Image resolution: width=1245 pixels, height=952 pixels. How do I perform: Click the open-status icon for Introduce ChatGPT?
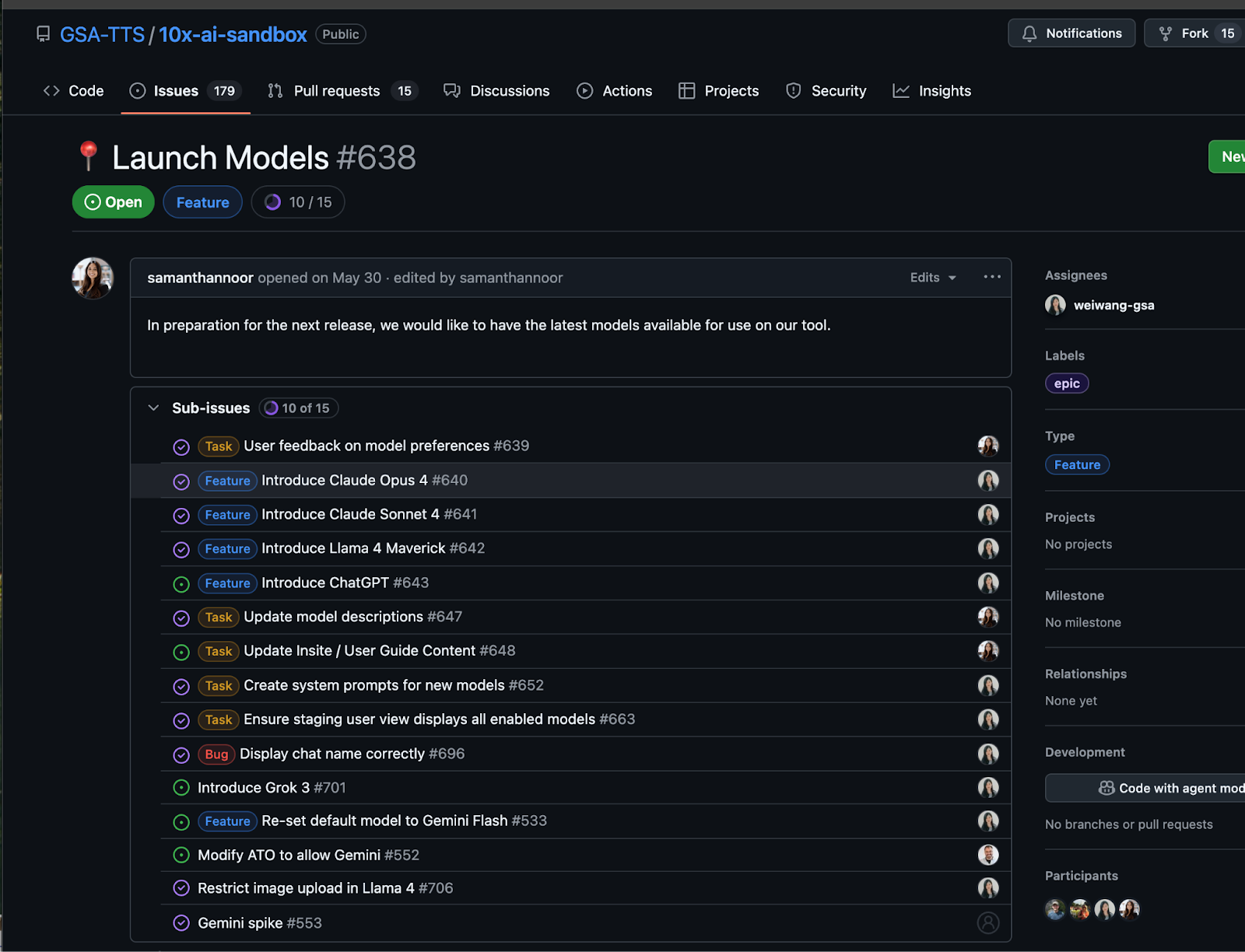click(181, 584)
